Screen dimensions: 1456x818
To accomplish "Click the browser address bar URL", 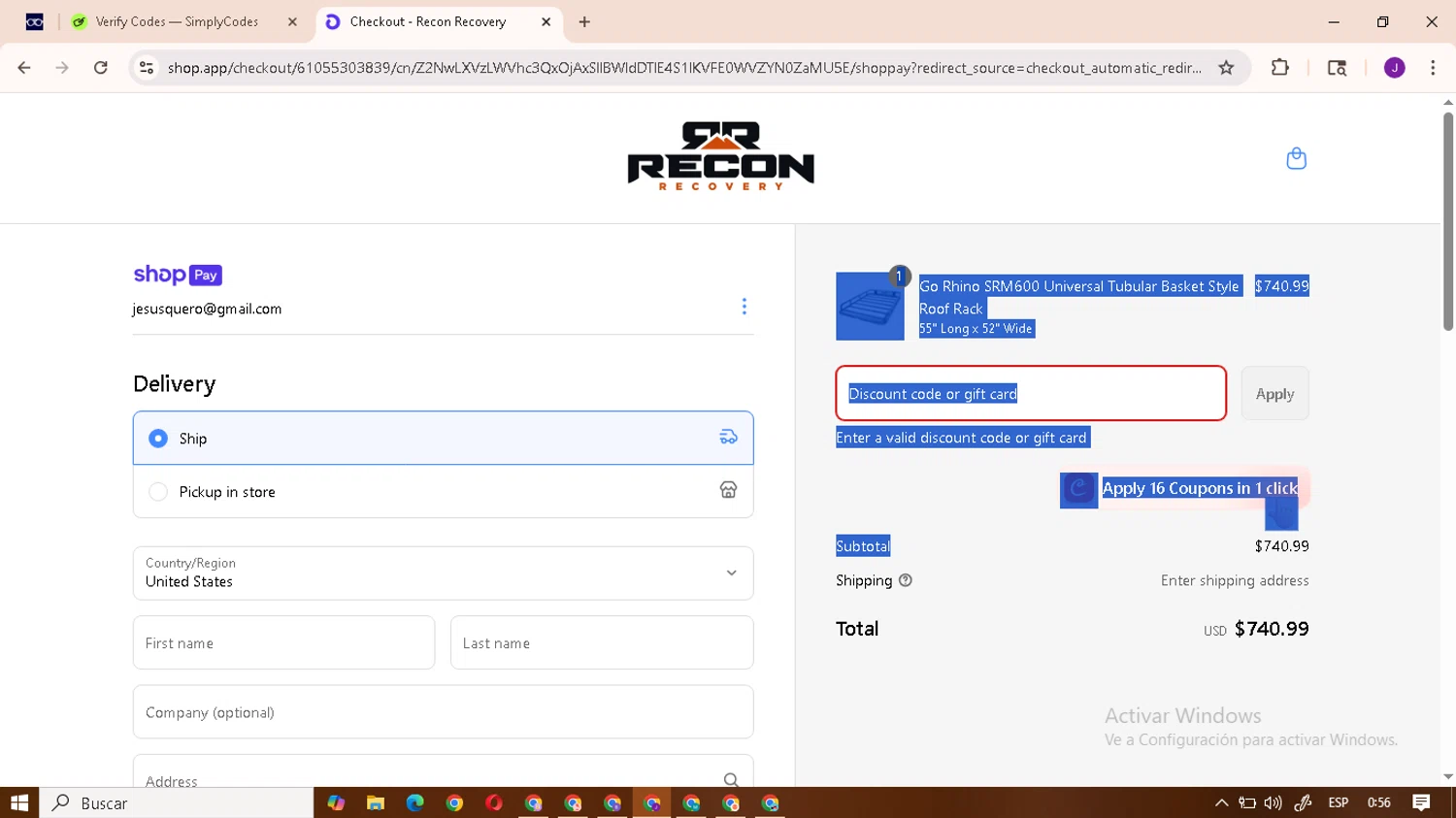I will pos(683,68).
